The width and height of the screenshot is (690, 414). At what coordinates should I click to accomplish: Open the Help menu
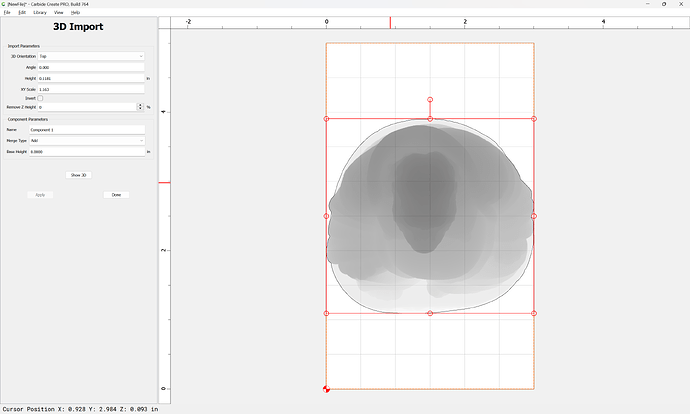(x=75, y=12)
